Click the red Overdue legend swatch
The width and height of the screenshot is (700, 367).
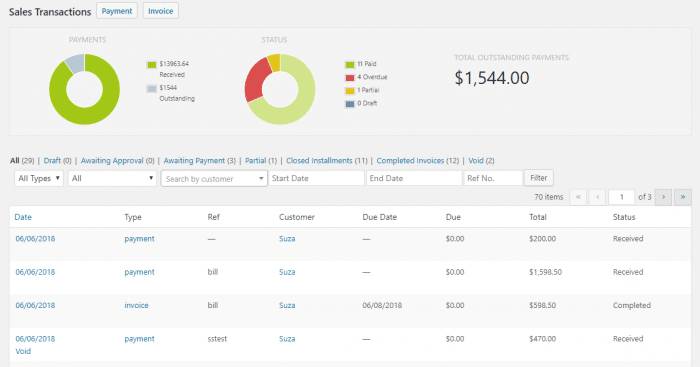point(350,78)
